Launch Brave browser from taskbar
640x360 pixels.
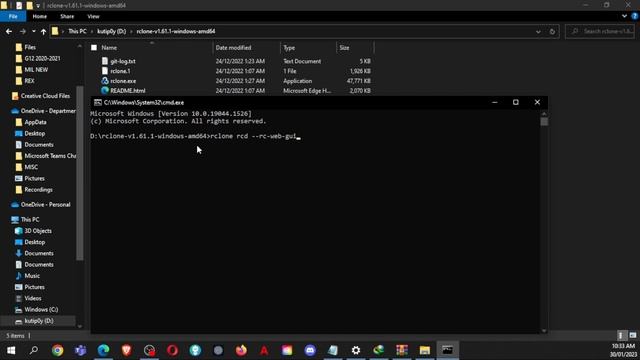point(127,350)
